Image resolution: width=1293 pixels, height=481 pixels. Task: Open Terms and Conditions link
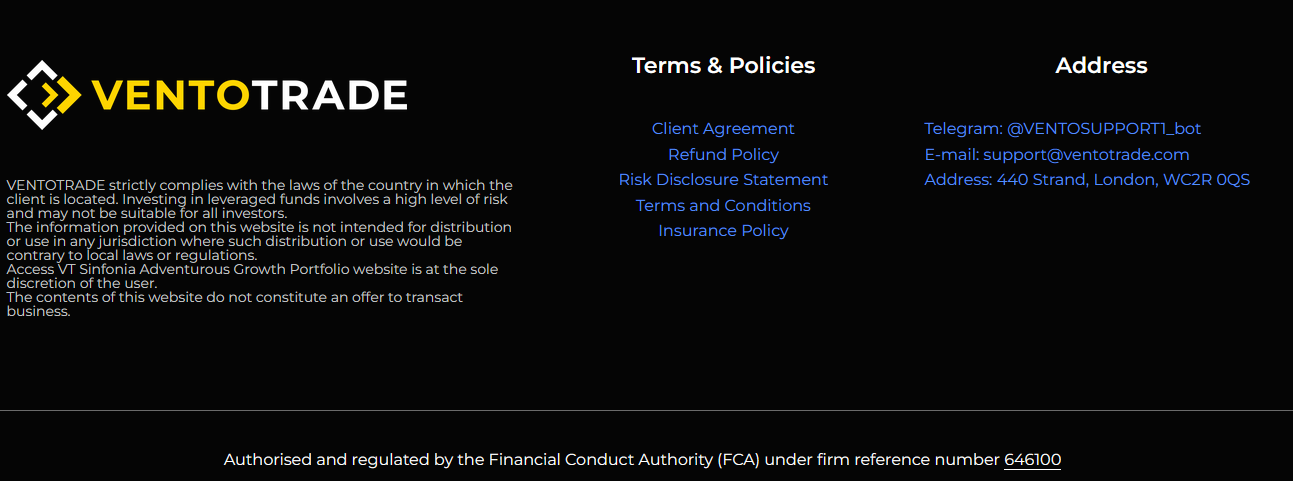tap(723, 205)
